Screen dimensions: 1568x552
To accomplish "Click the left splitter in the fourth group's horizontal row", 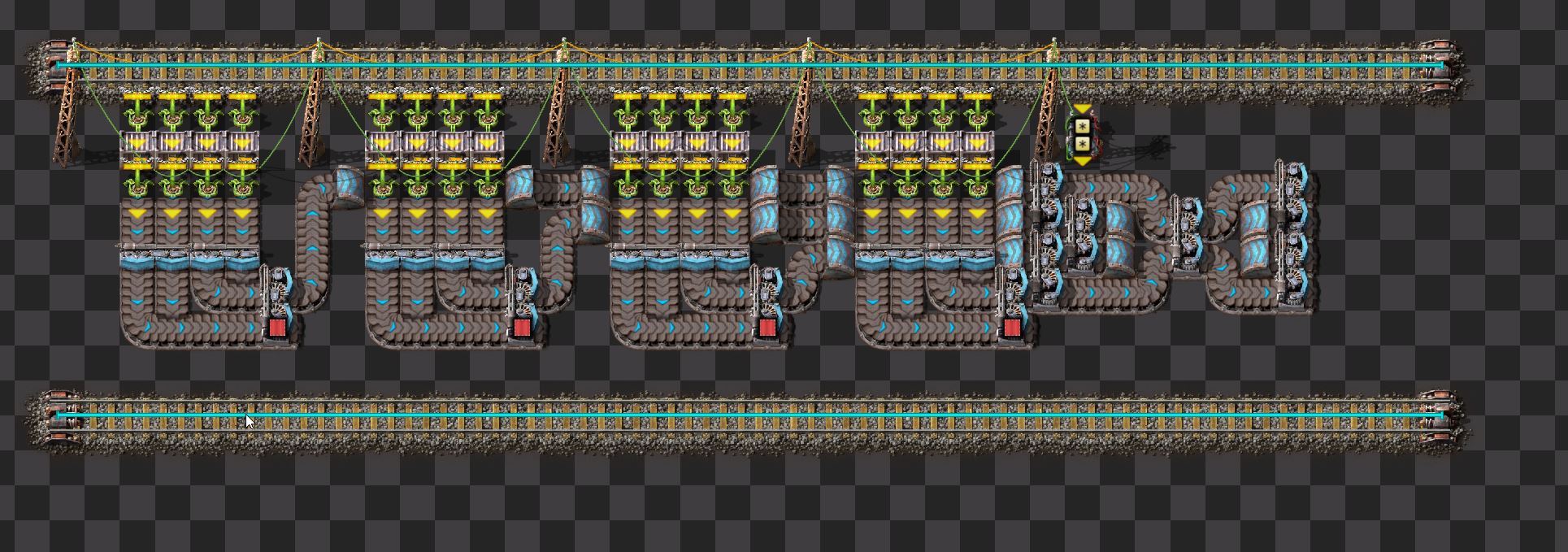I will pyautogui.click(x=891, y=255).
